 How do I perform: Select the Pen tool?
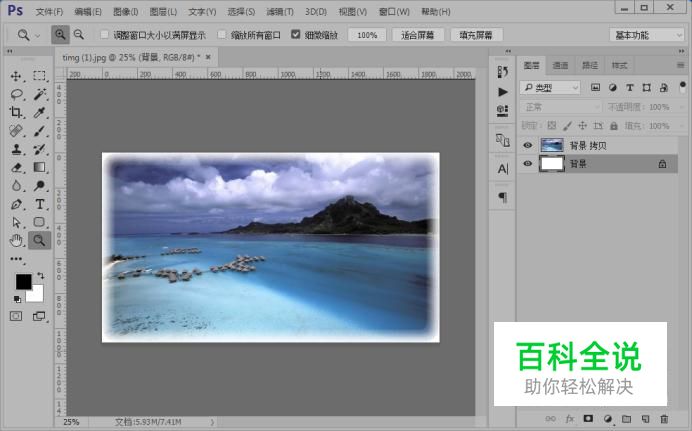click(x=16, y=204)
